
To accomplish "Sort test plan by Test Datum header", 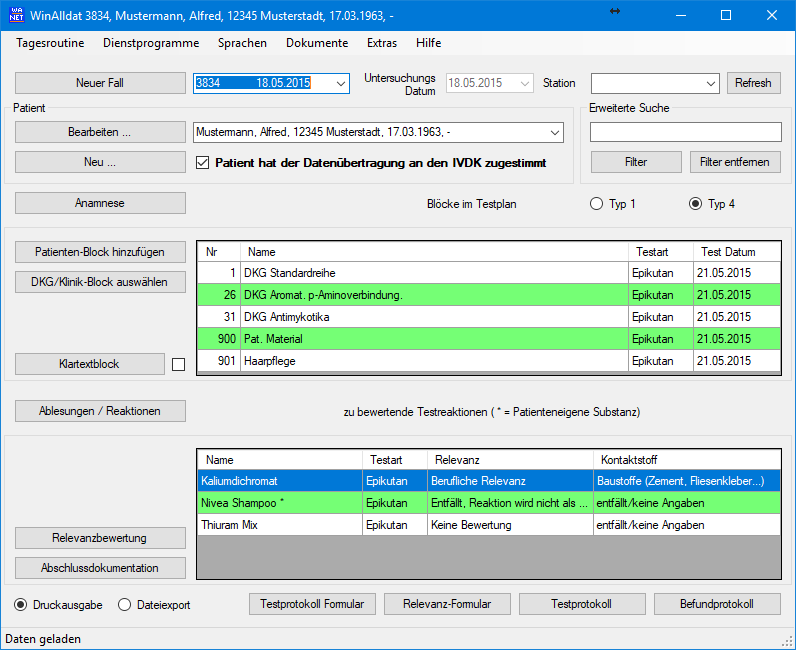I will click(728, 252).
